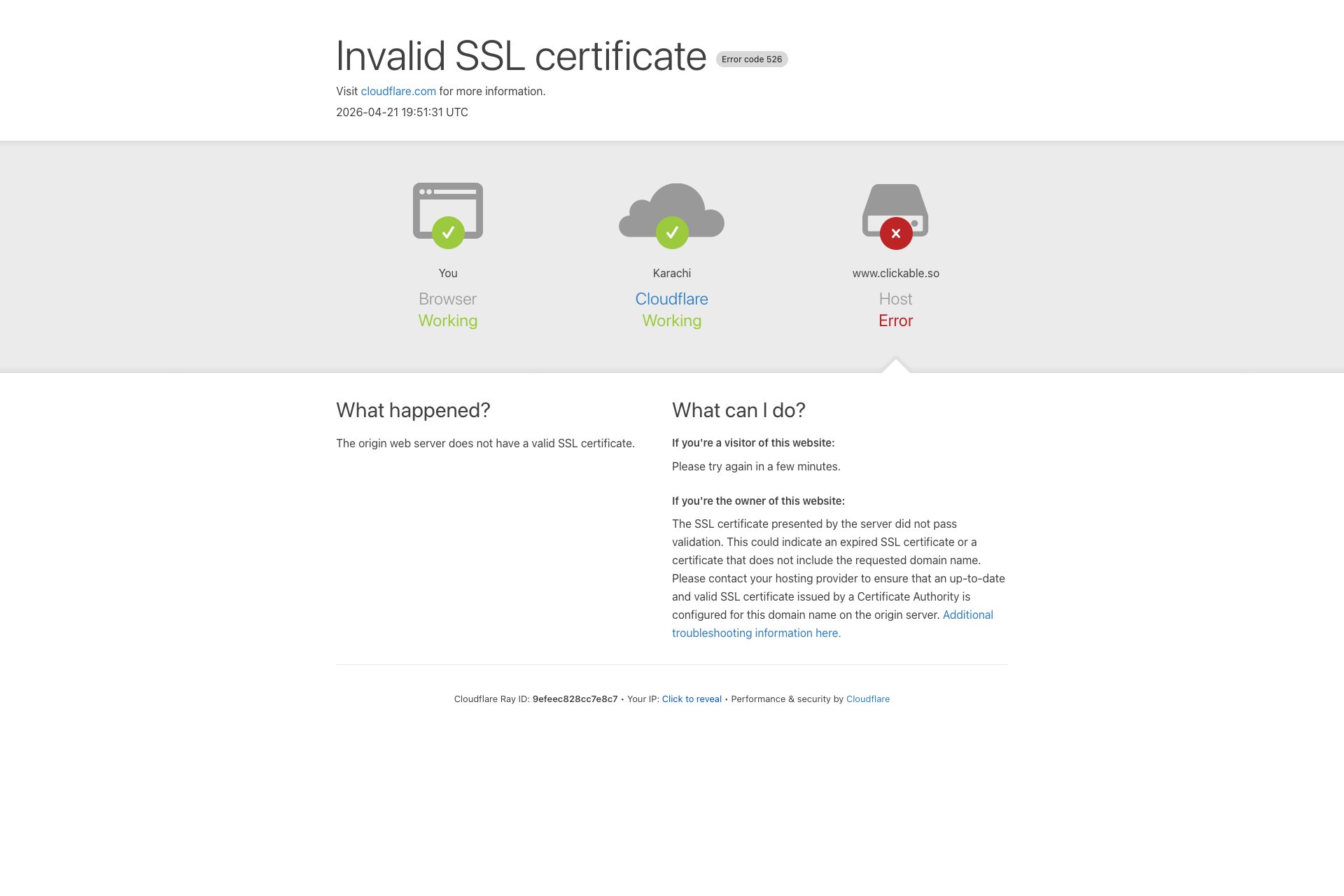Click the red X error badge on host icon
Viewport: 1344px width, 896px height.
pos(896,234)
